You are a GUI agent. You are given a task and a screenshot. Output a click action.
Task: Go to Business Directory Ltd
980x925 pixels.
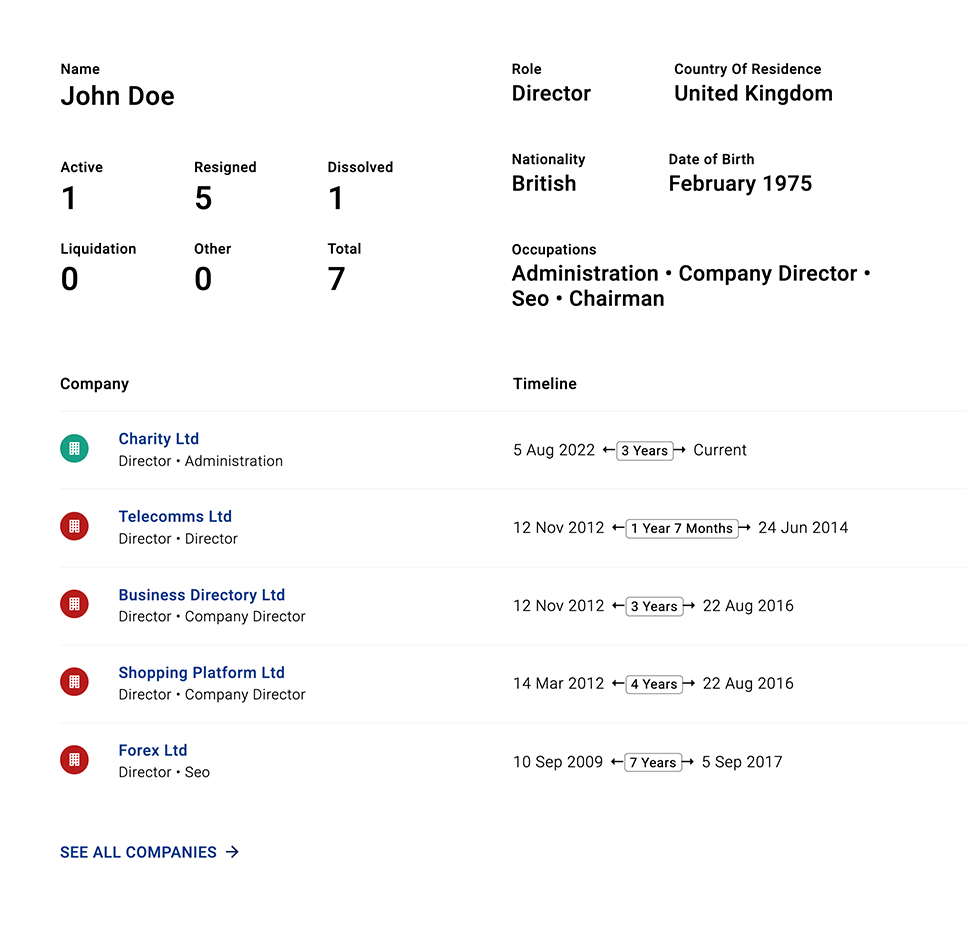[201, 595]
